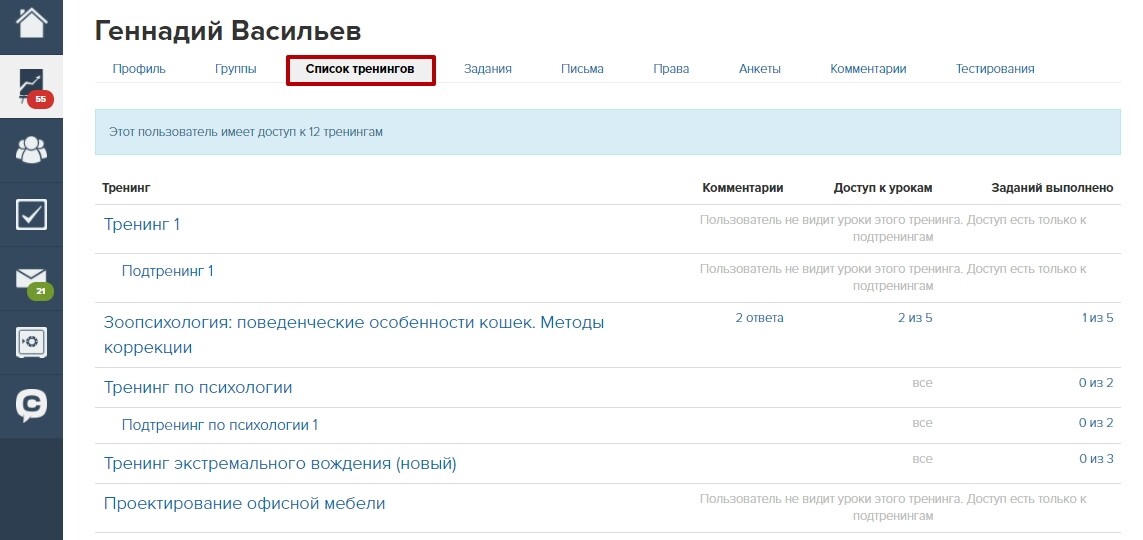Click '0 из 2' in Тренинг по психологии row

tap(1096, 383)
